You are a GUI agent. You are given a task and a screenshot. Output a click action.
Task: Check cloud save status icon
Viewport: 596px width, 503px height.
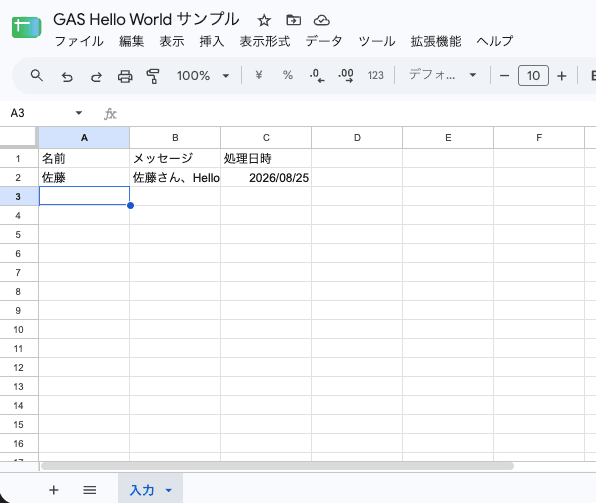pyautogui.click(x=322, y=20)
